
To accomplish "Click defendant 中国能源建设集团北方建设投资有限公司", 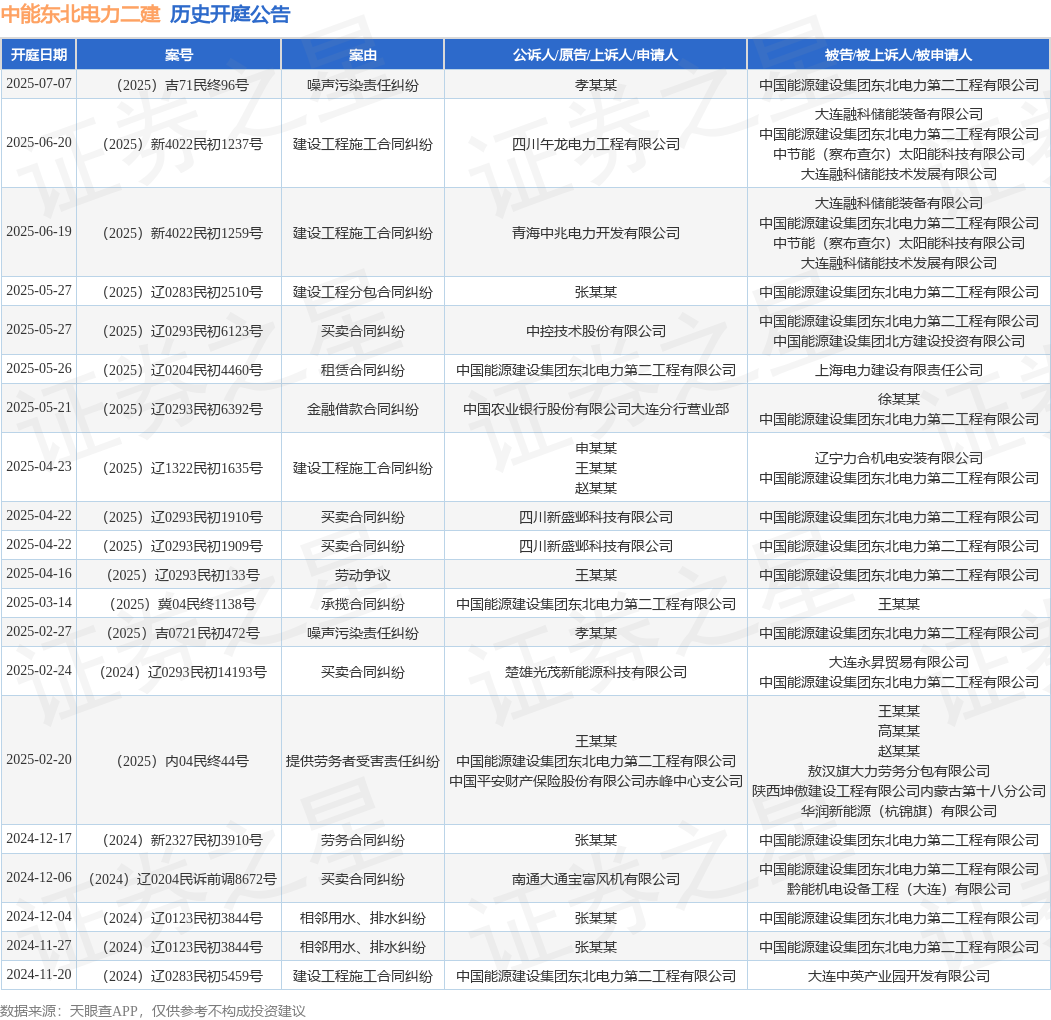I will point(899,341).
